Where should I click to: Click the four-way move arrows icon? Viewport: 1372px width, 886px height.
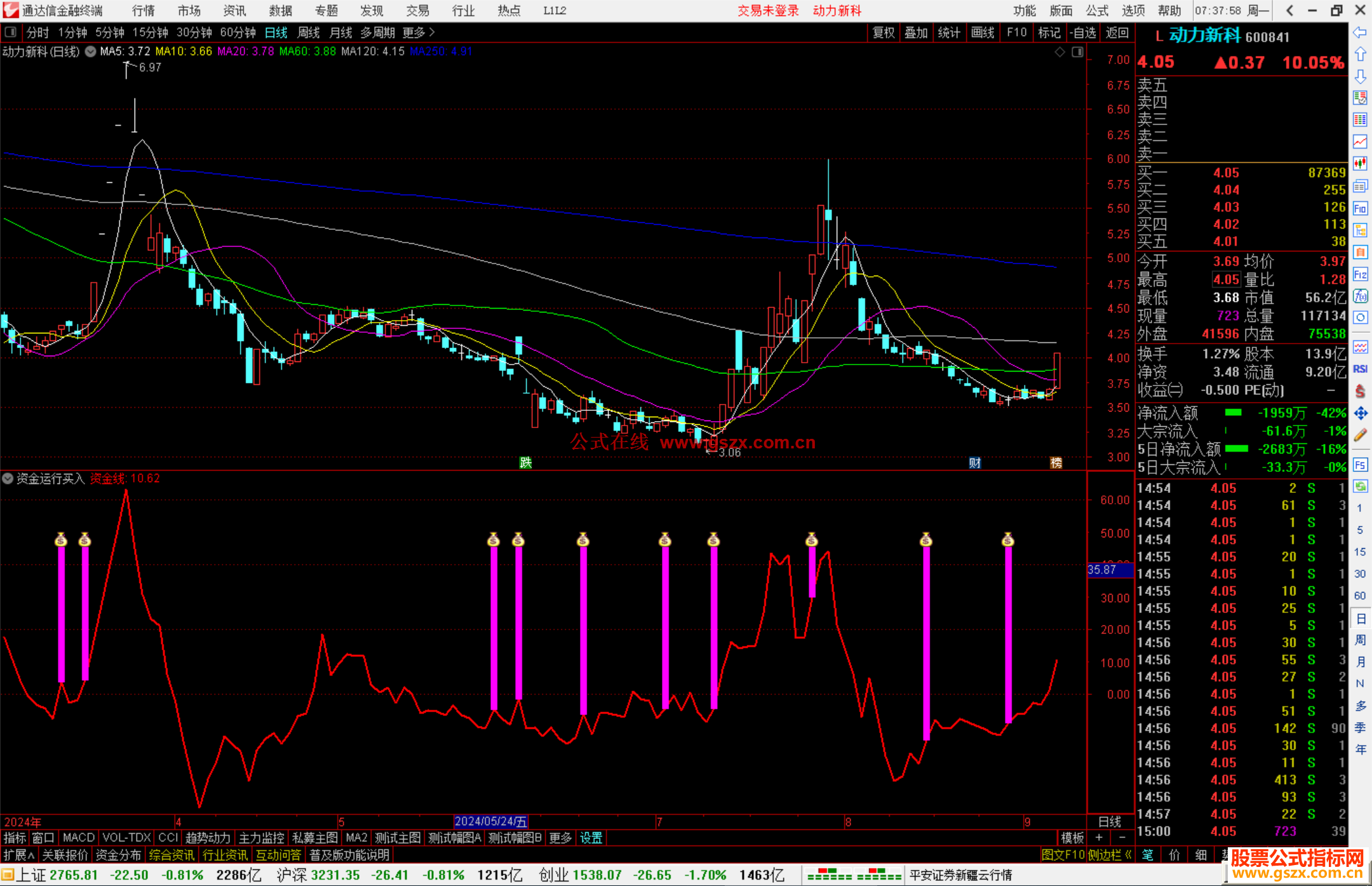pos(1360,413)
